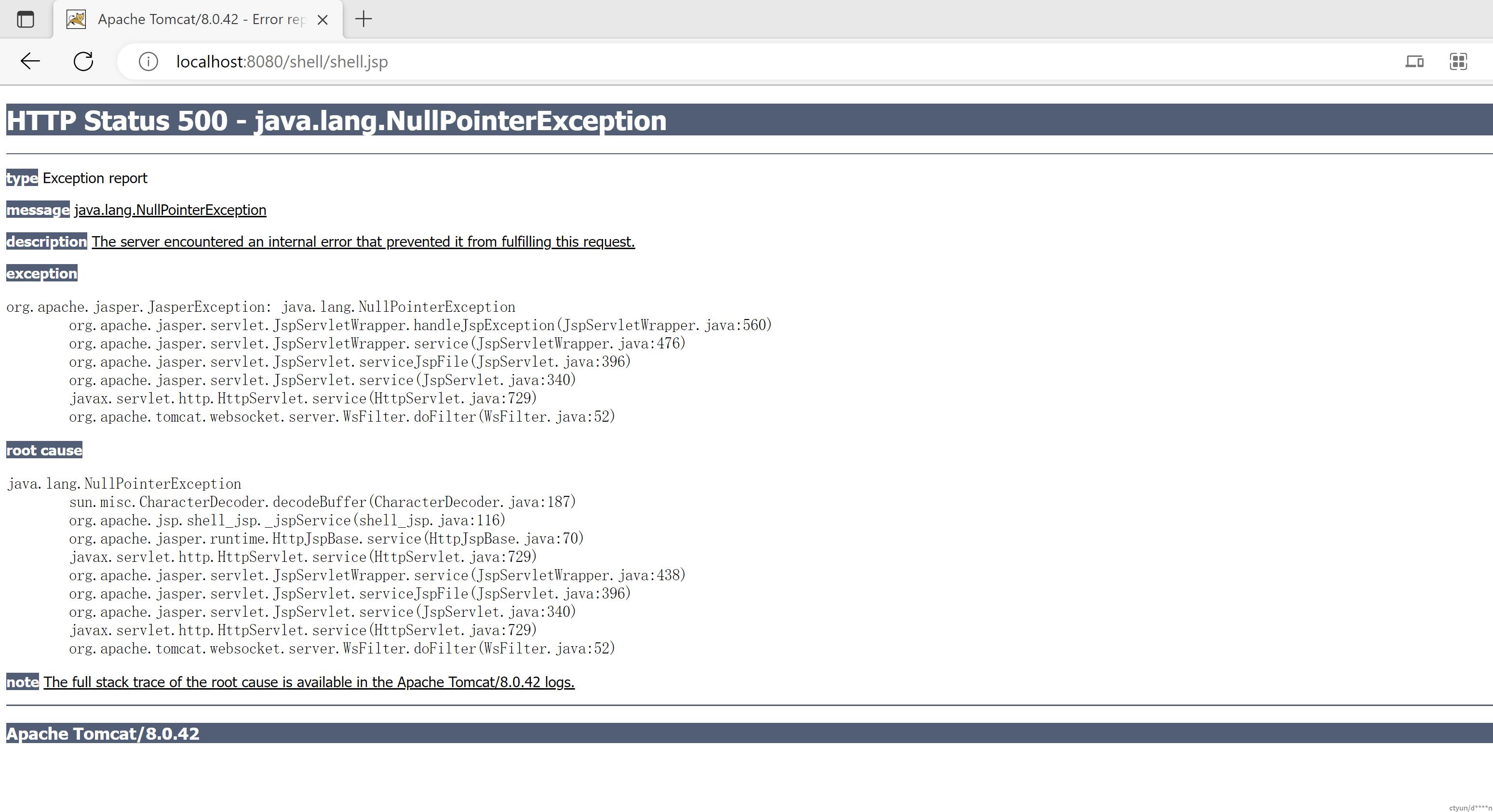Go back to the previous page
Image resolution: width=1493 pixels, height=812 pixels.
coord(30,61)
